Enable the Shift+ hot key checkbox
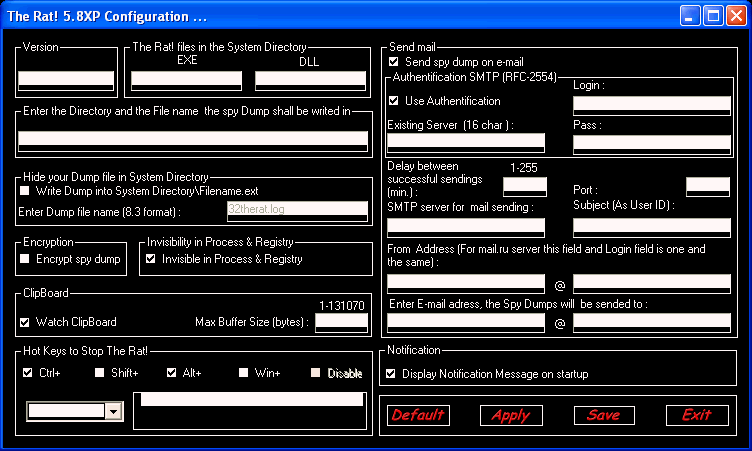Viewport: 752px width, 451px height. [100, 373]
